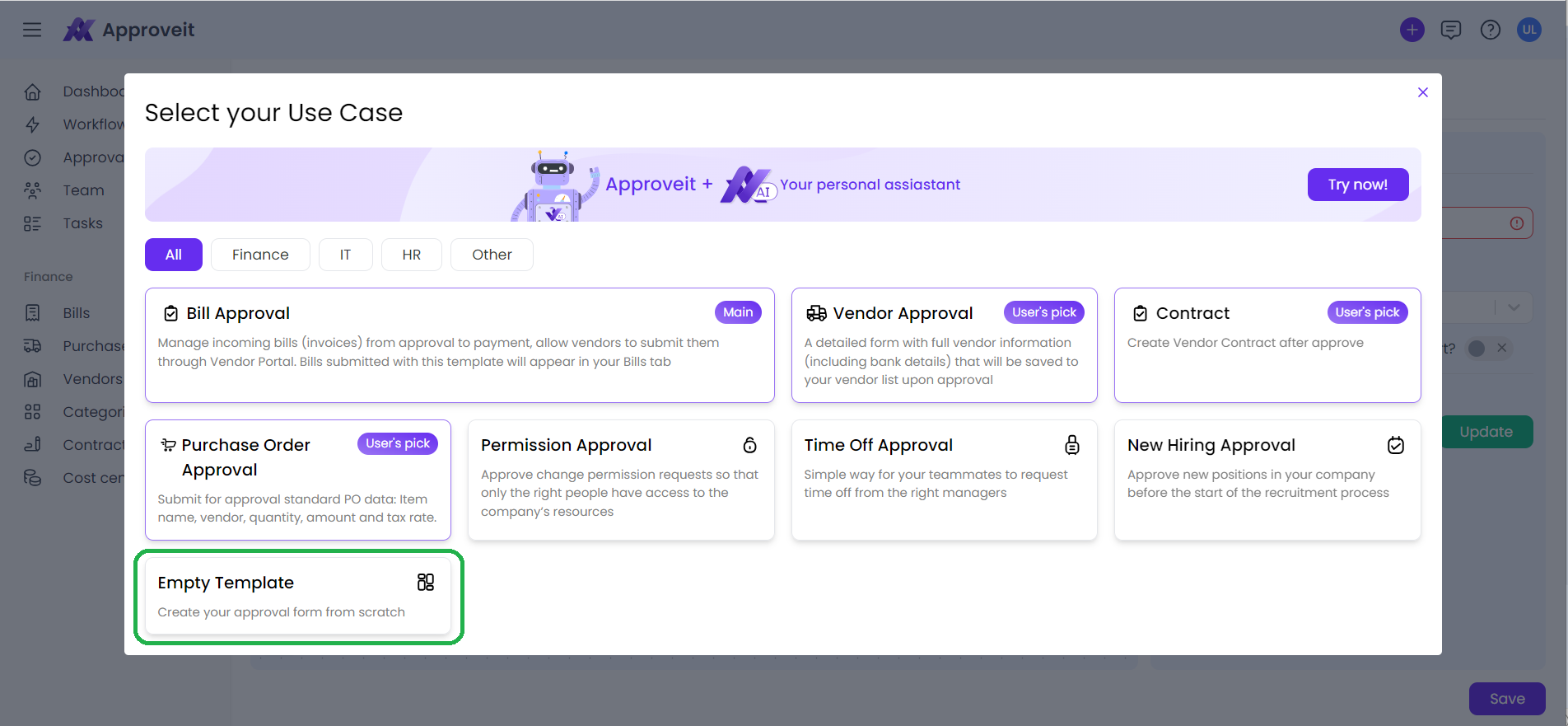This screenshot has width=1568, height=726.
Task: Click the Vendor Approval truck icon
Action: click(816, 313)
